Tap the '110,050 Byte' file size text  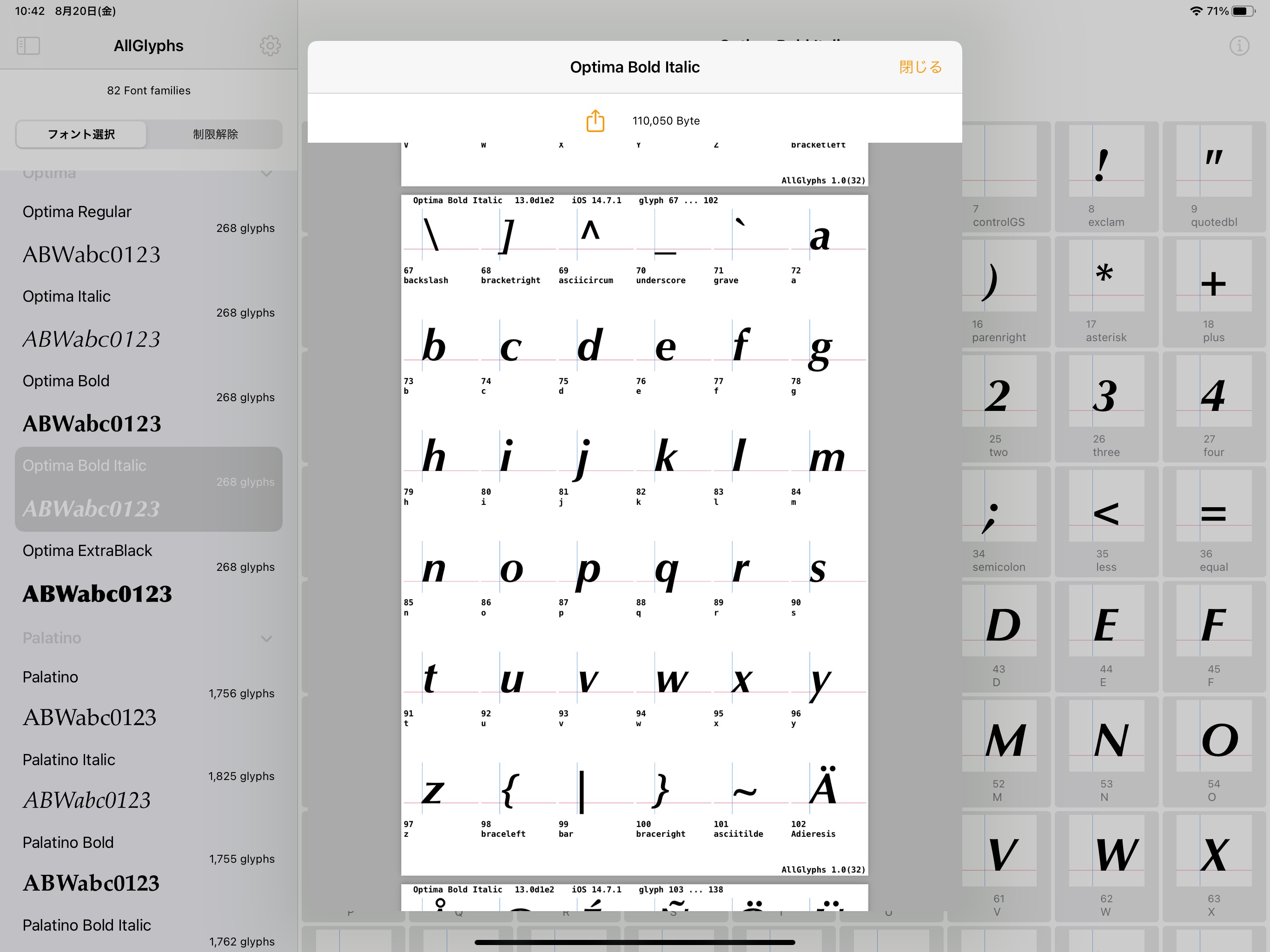tap(666, 120)
